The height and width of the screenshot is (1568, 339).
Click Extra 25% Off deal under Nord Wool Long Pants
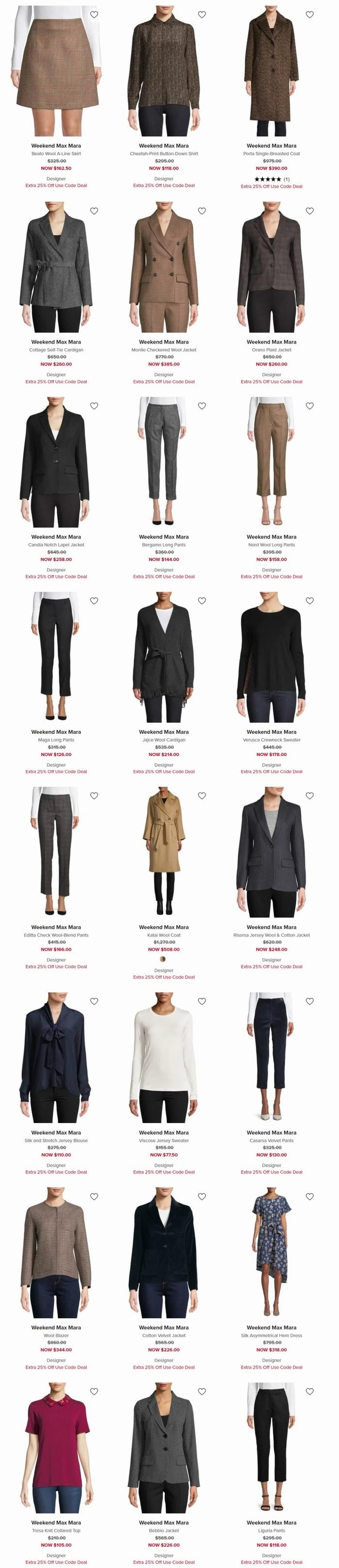click(272, 576)
